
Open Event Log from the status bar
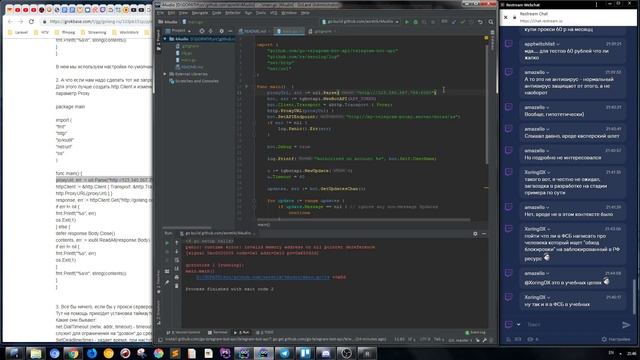[476, 333]
